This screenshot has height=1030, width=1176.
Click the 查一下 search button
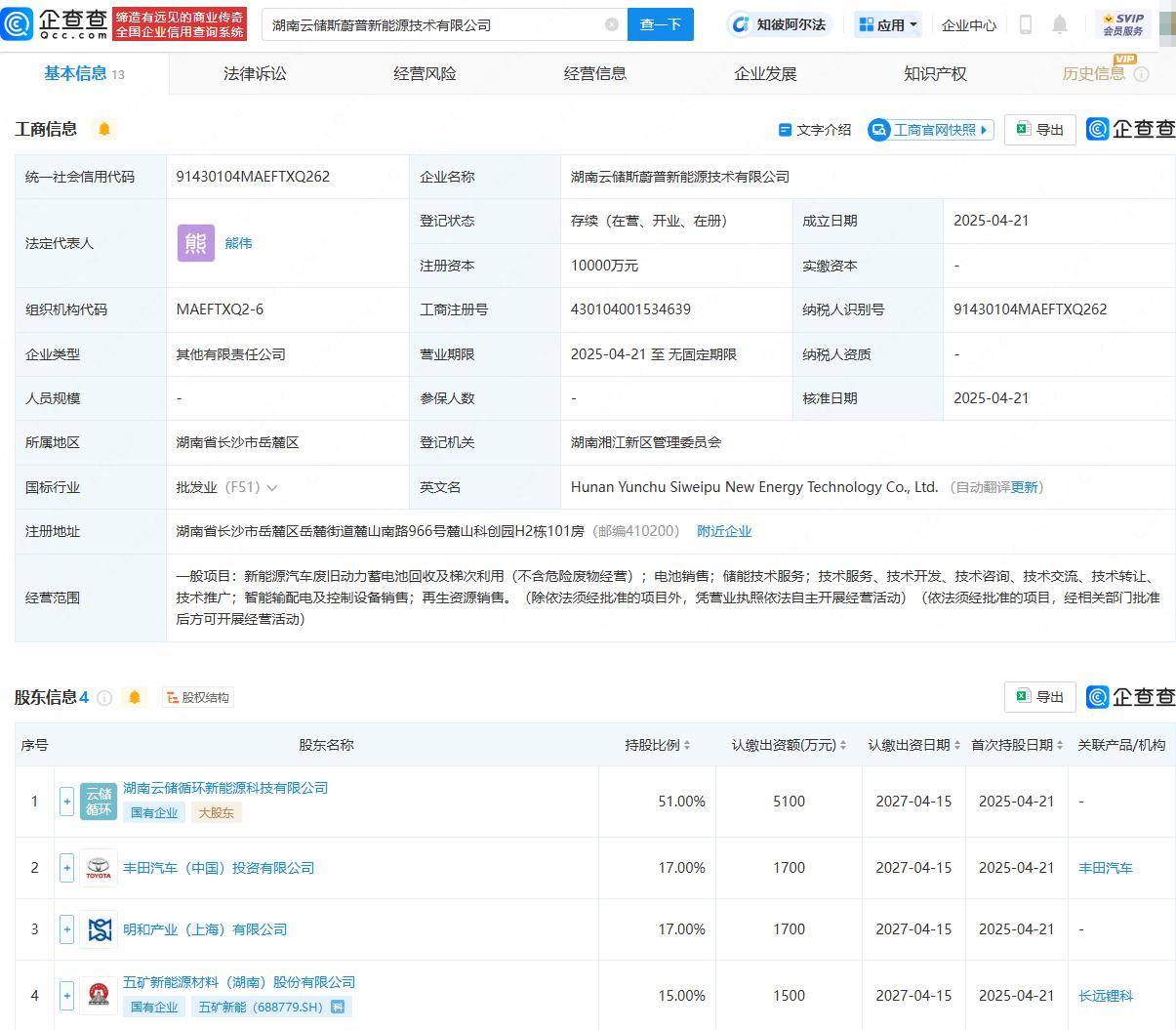[x=661, y=24]
